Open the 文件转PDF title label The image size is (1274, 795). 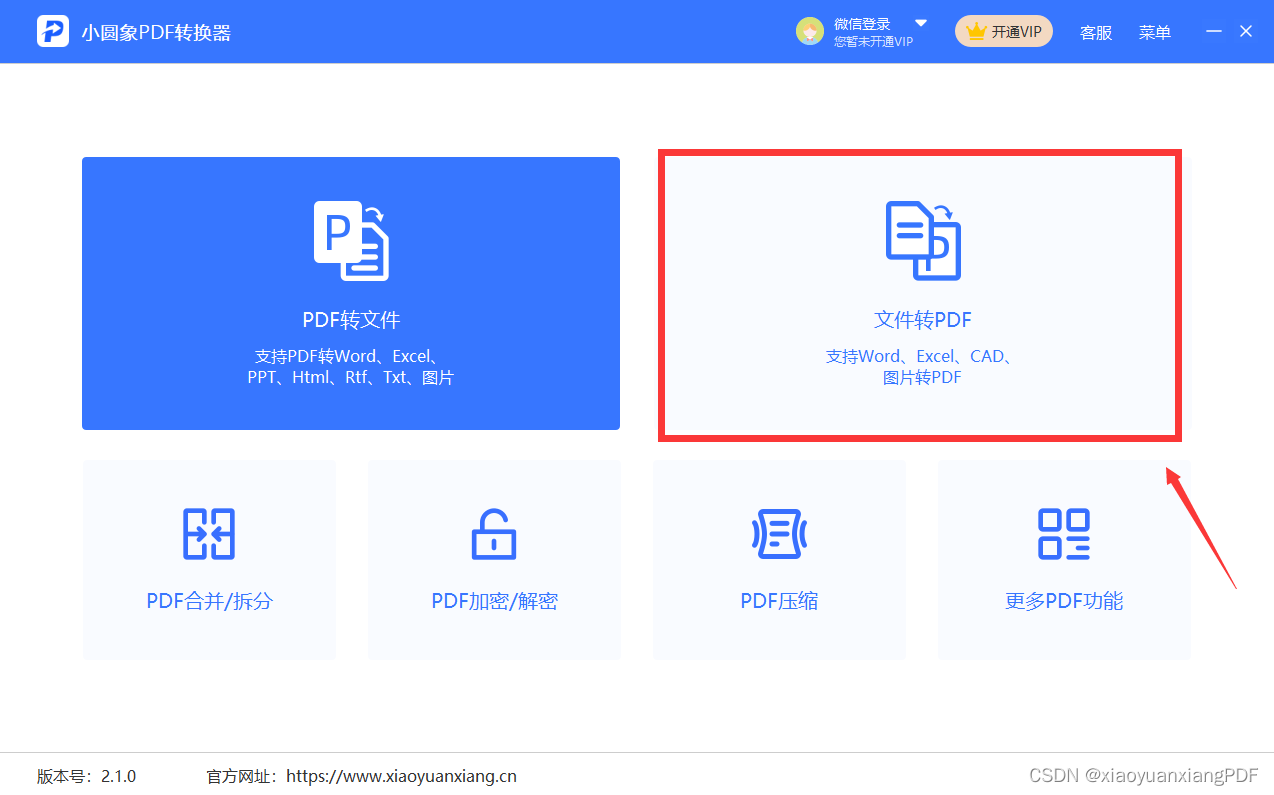click(x=923, y=320)
